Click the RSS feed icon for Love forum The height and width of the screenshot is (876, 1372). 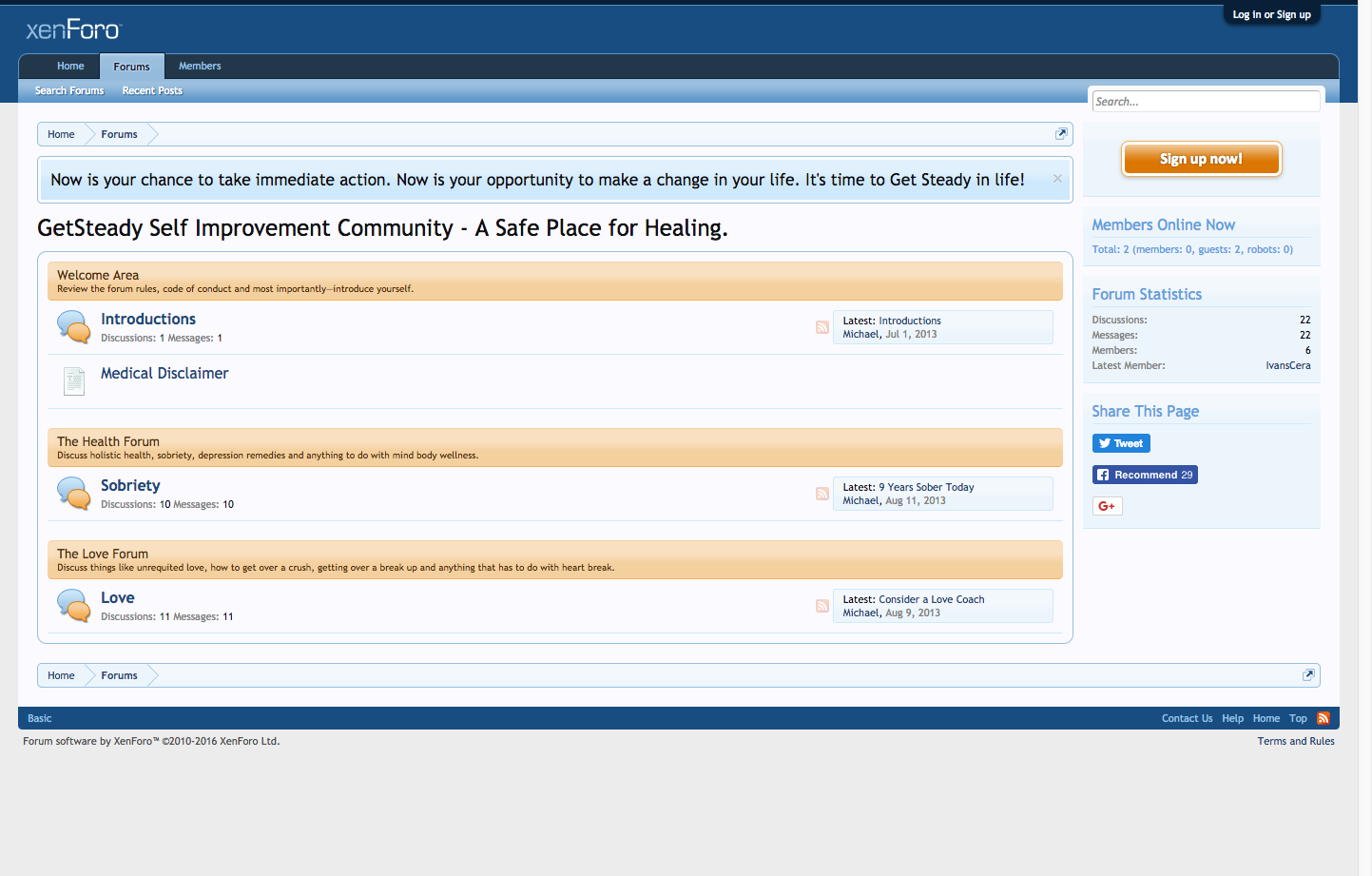tap(822, 606)
